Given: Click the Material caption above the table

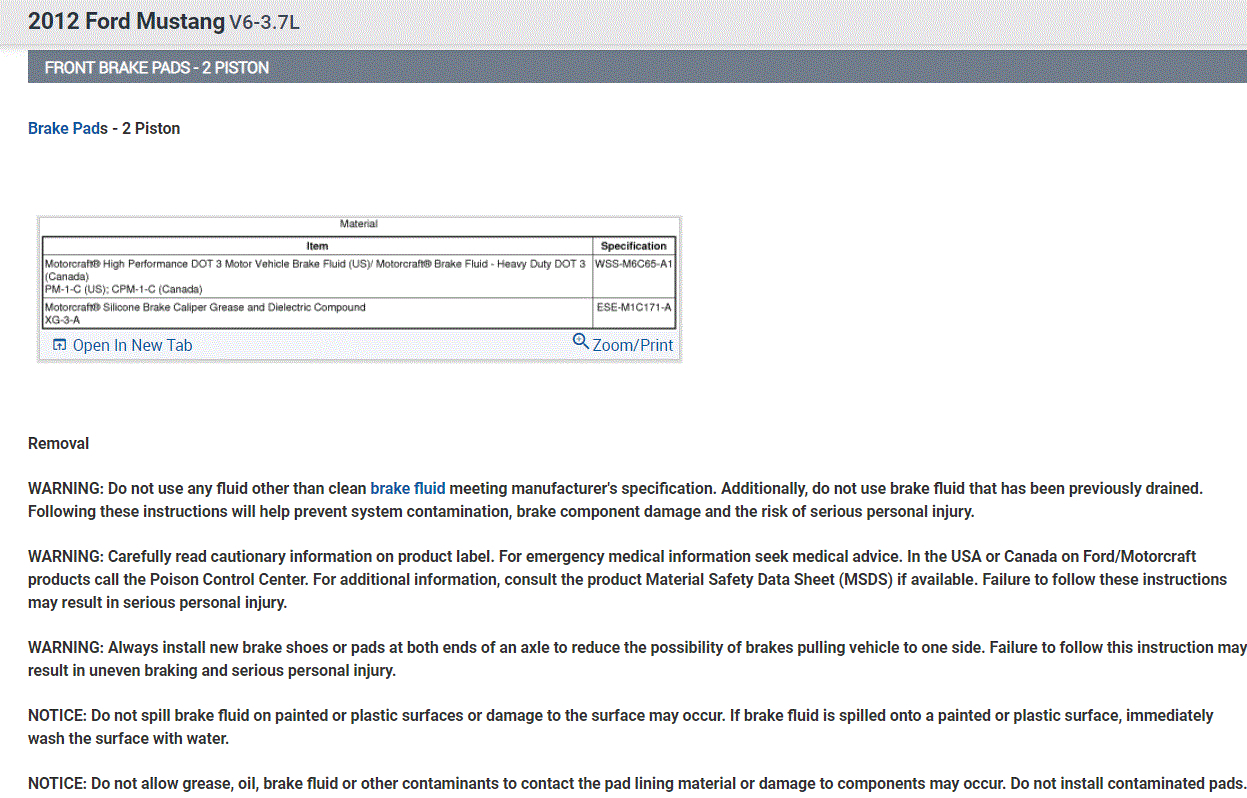Looking at the screenshot, I should tap(359, 224).
